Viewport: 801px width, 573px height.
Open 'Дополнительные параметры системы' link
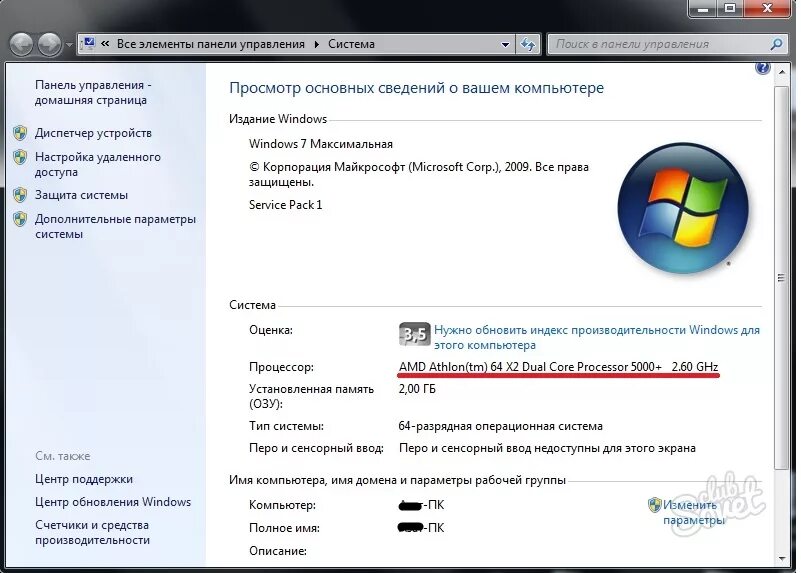pos(115,227)
